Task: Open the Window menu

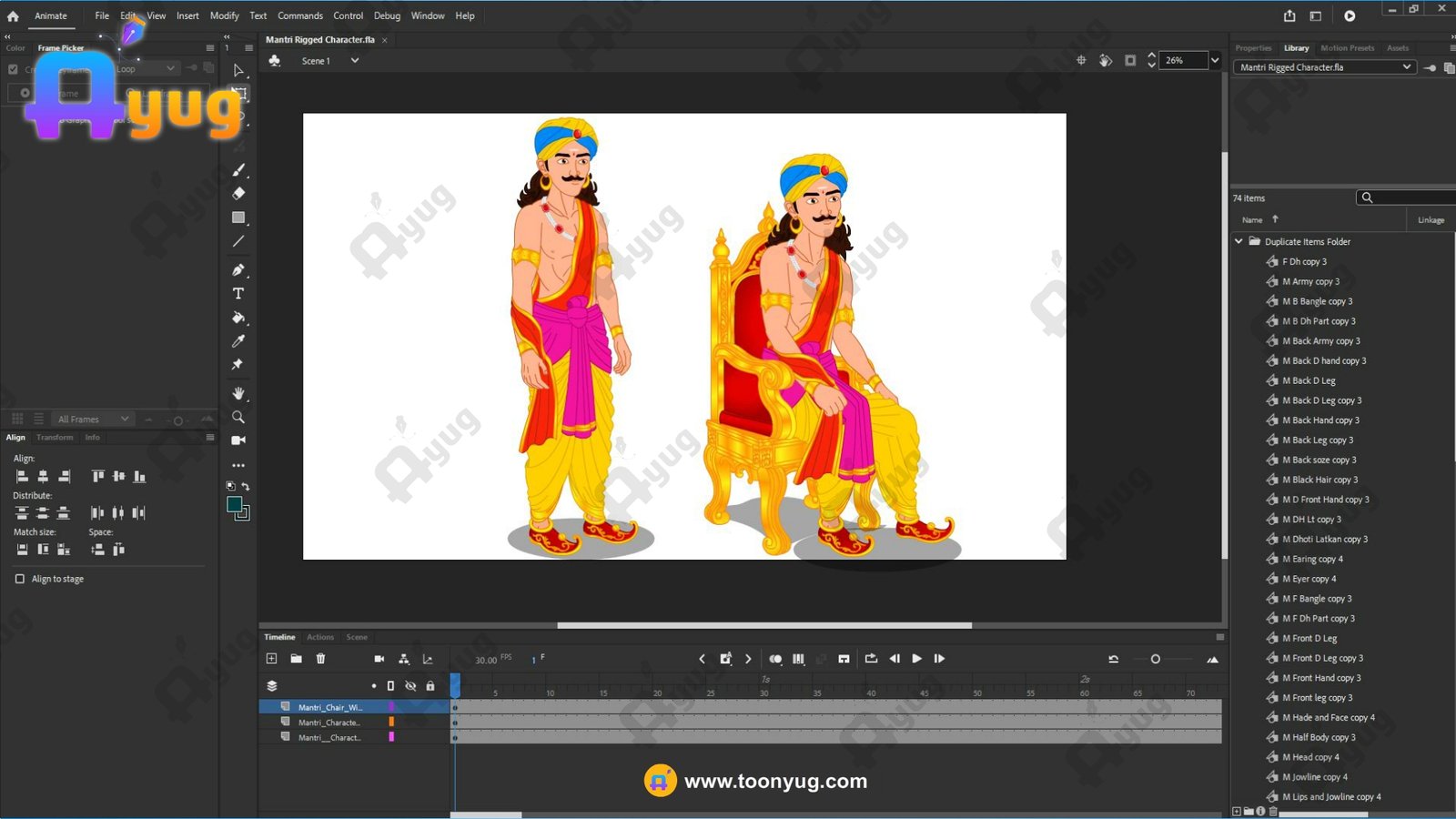Action: [428, 15]
